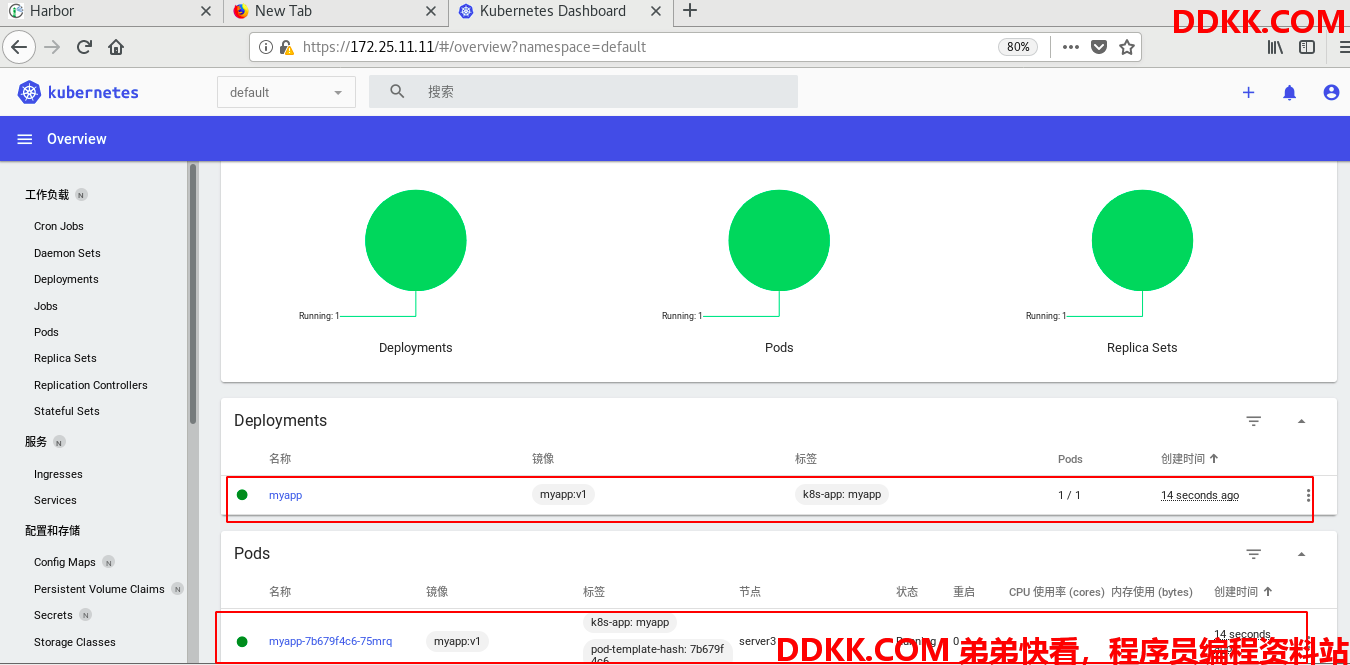Screen dimensions: 1350x665
Task: Click the 配置和存储 sidebar heading
Action: (52, 530)
